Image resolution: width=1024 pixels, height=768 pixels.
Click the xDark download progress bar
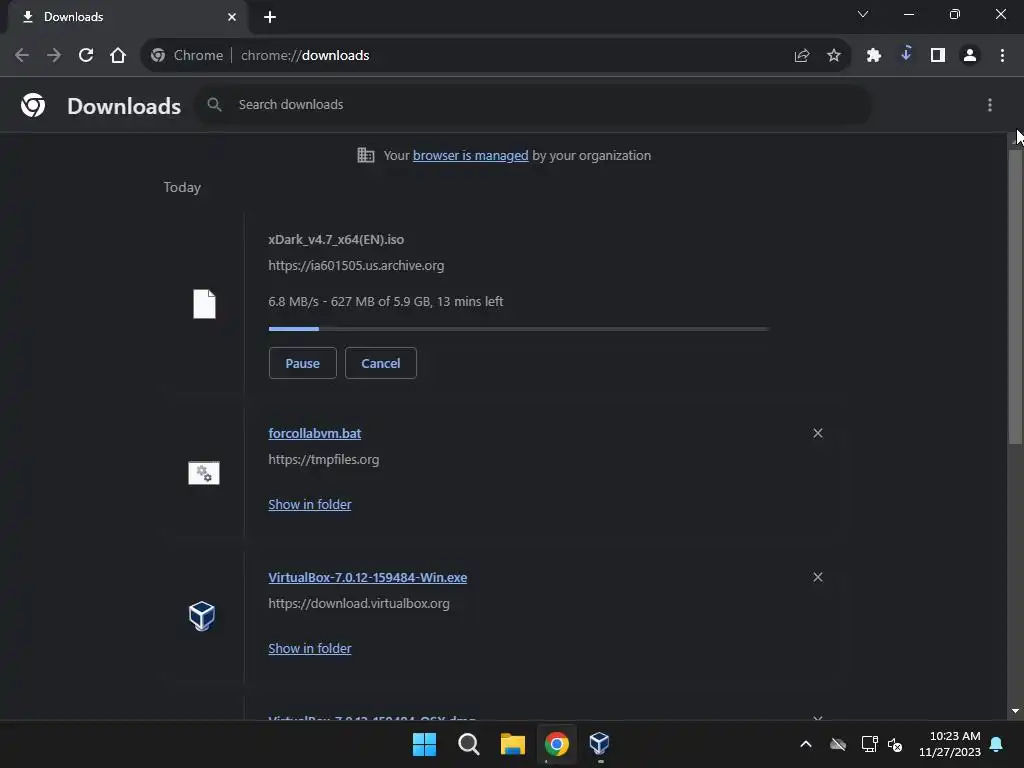(x=519, y=329)
